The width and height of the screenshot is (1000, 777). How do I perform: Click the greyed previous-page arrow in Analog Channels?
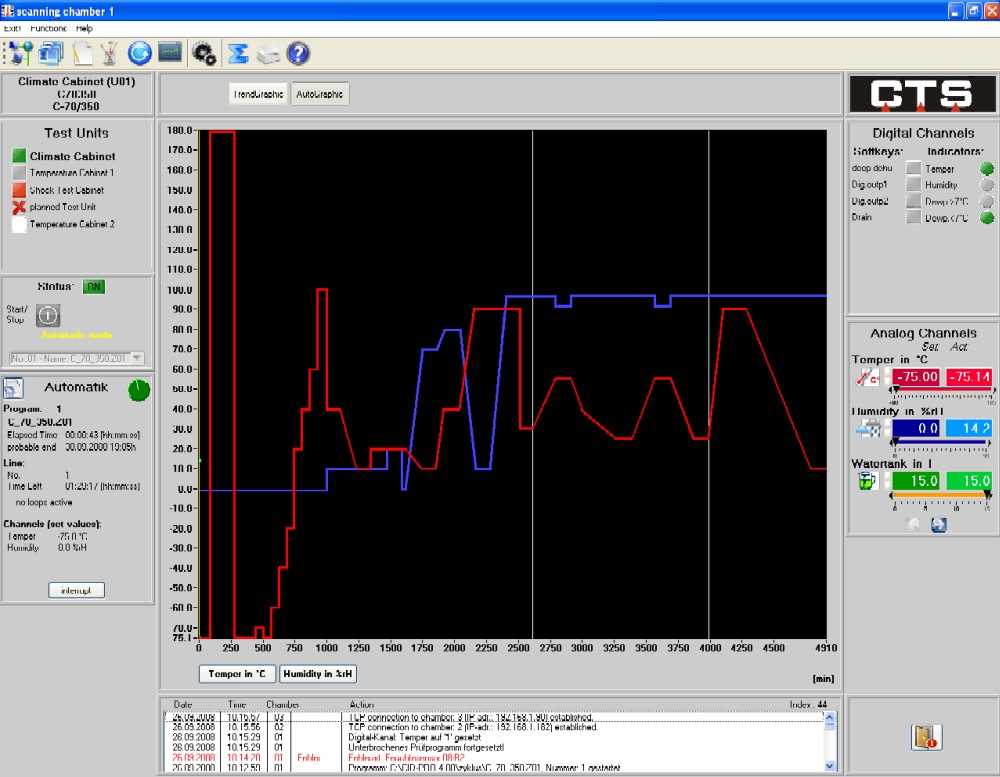(913, 524)
